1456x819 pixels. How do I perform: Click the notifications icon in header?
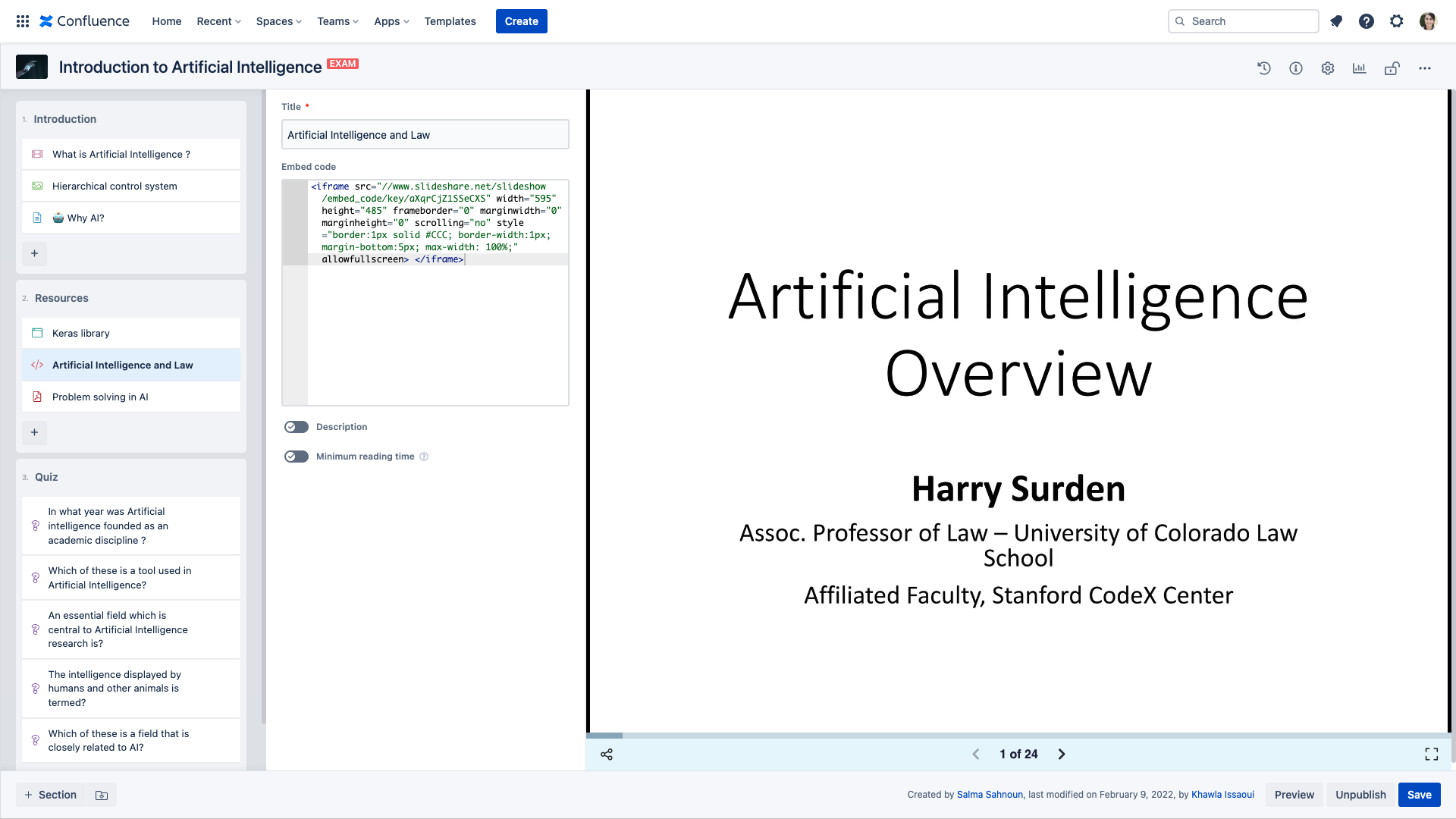[1336, 21]
